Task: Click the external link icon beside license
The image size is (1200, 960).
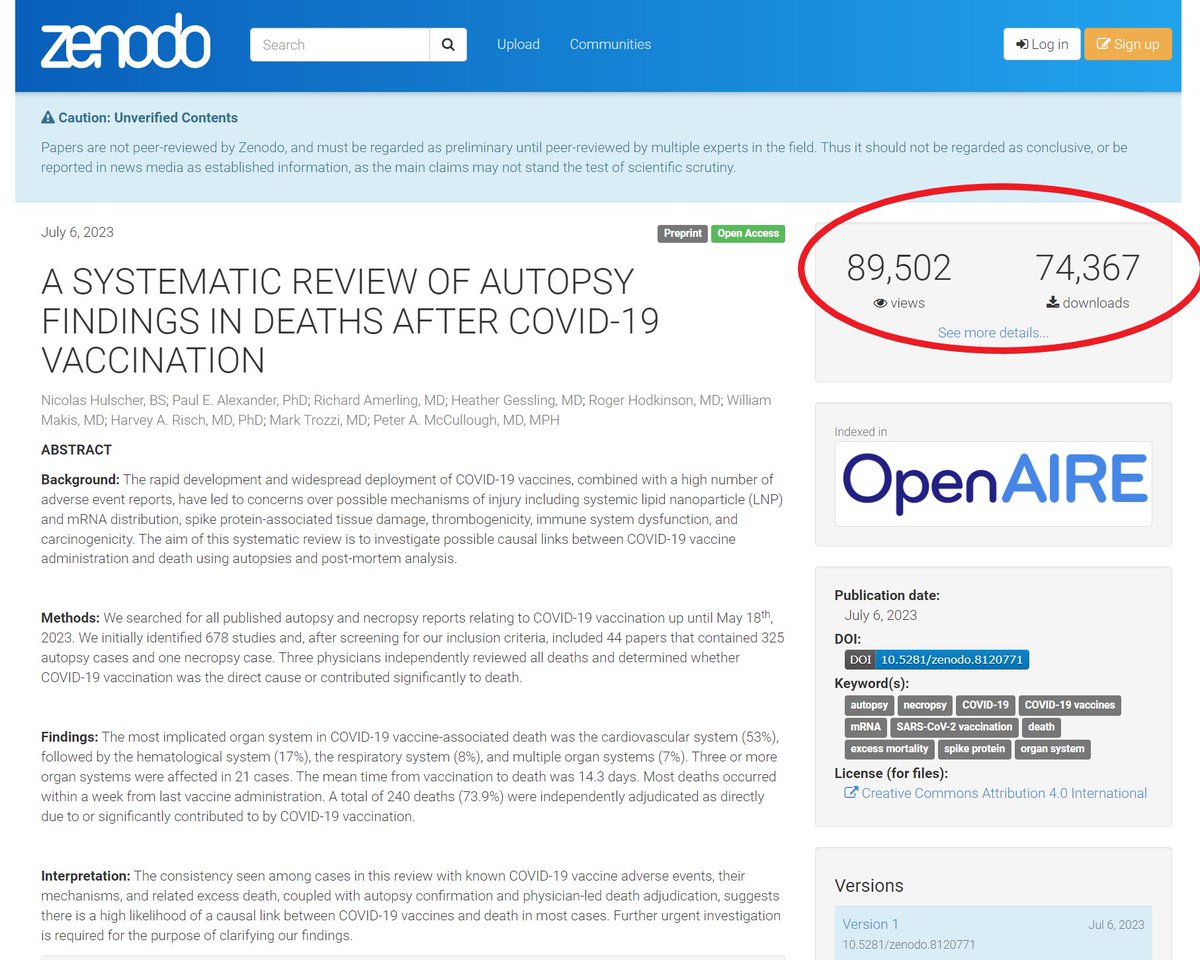Action: click(851, 793)
